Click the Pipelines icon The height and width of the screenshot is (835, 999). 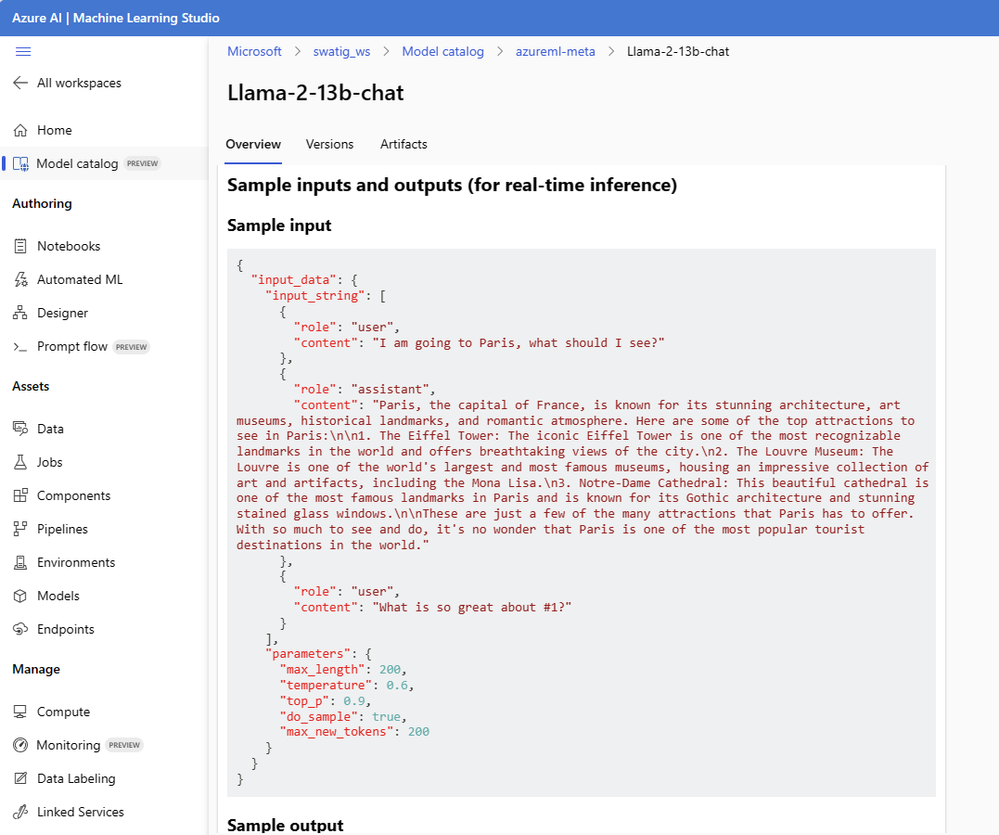click(x=20, y=529)
